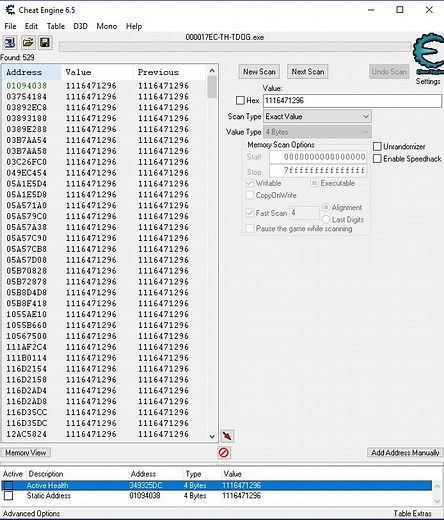This screenshot has width=444, height=520.
Task: Select the Last Digits radio button
Action: point(326,219)
